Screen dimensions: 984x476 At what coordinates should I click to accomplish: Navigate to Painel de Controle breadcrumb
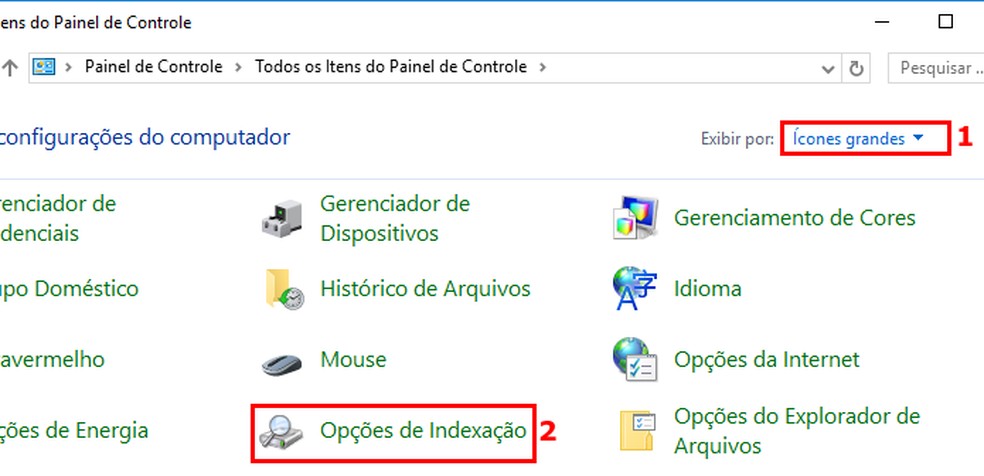(153, 67)
